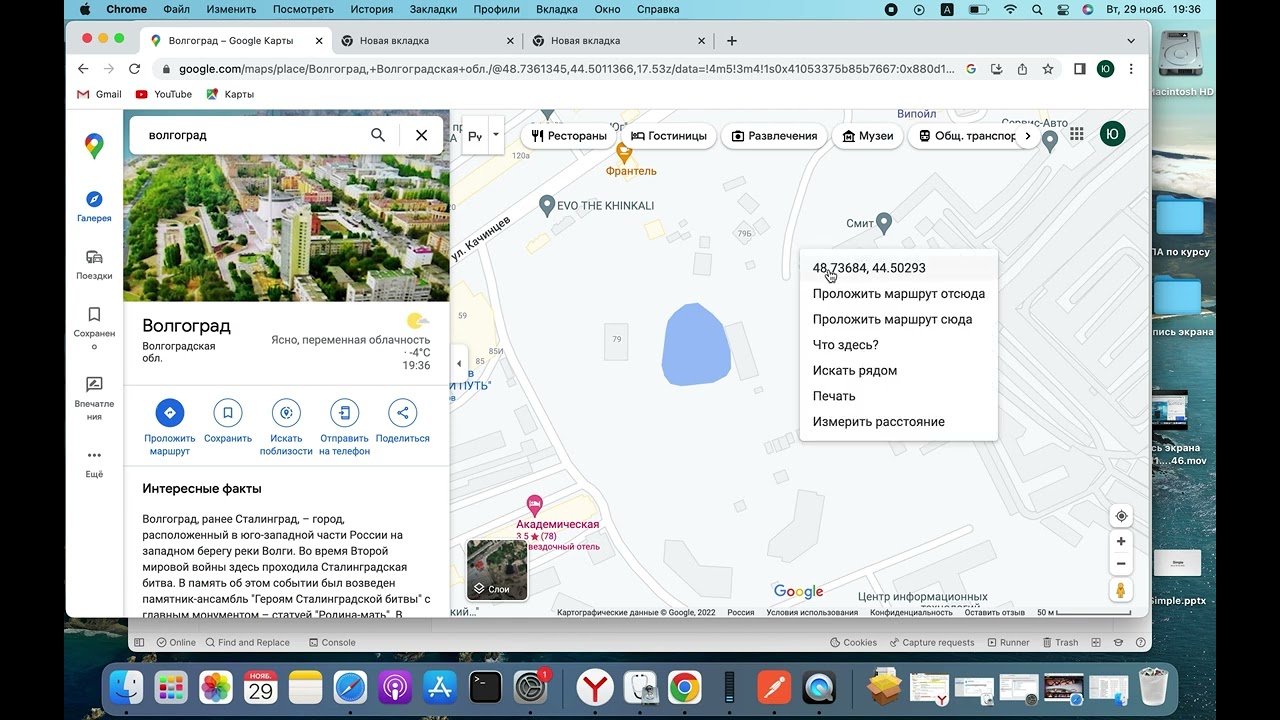Select the Музеи filter chip
Screen dimensions: 1280x720
[x=868, y=136]
